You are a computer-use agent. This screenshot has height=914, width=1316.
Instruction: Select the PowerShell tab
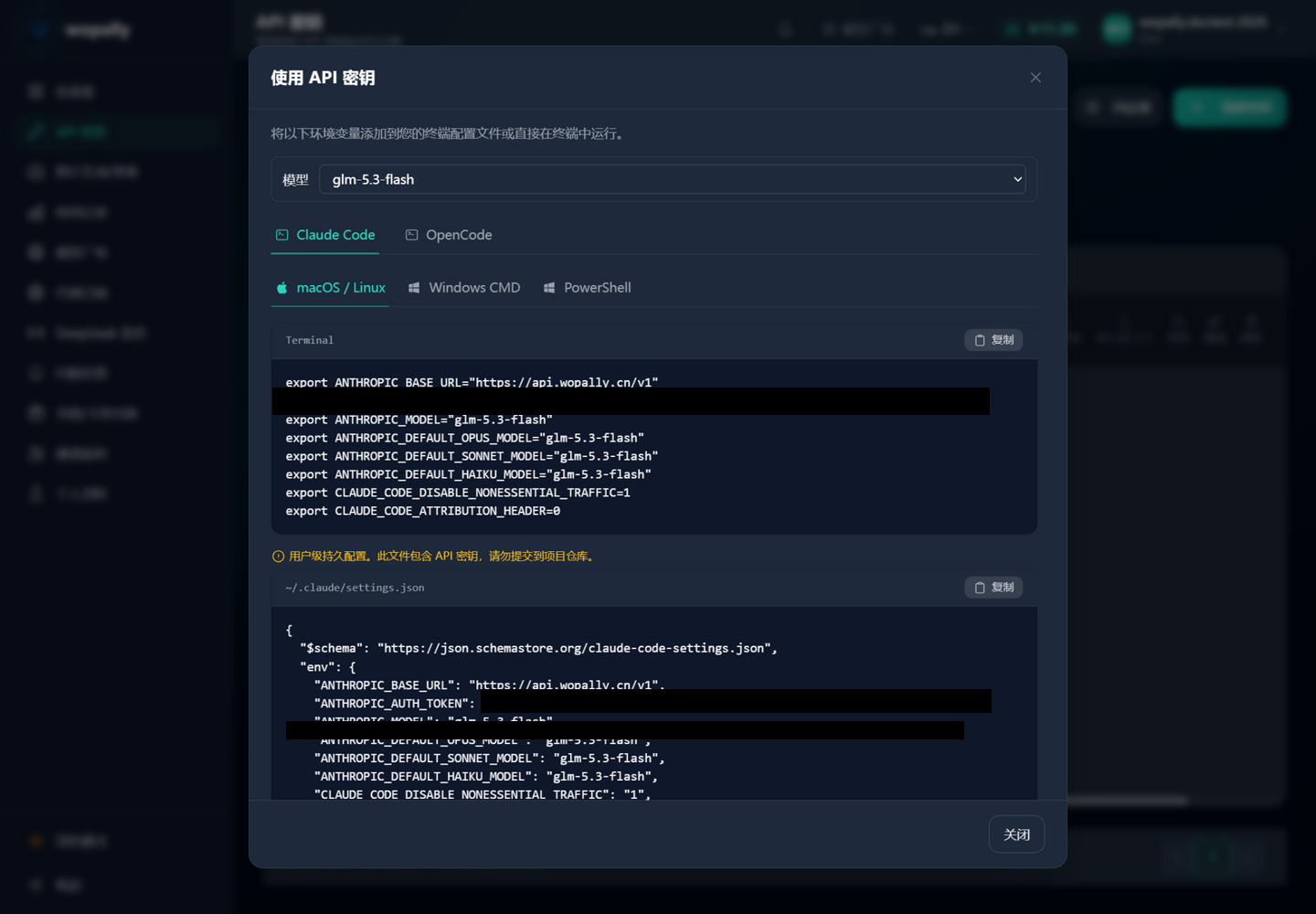coord(588,288)
